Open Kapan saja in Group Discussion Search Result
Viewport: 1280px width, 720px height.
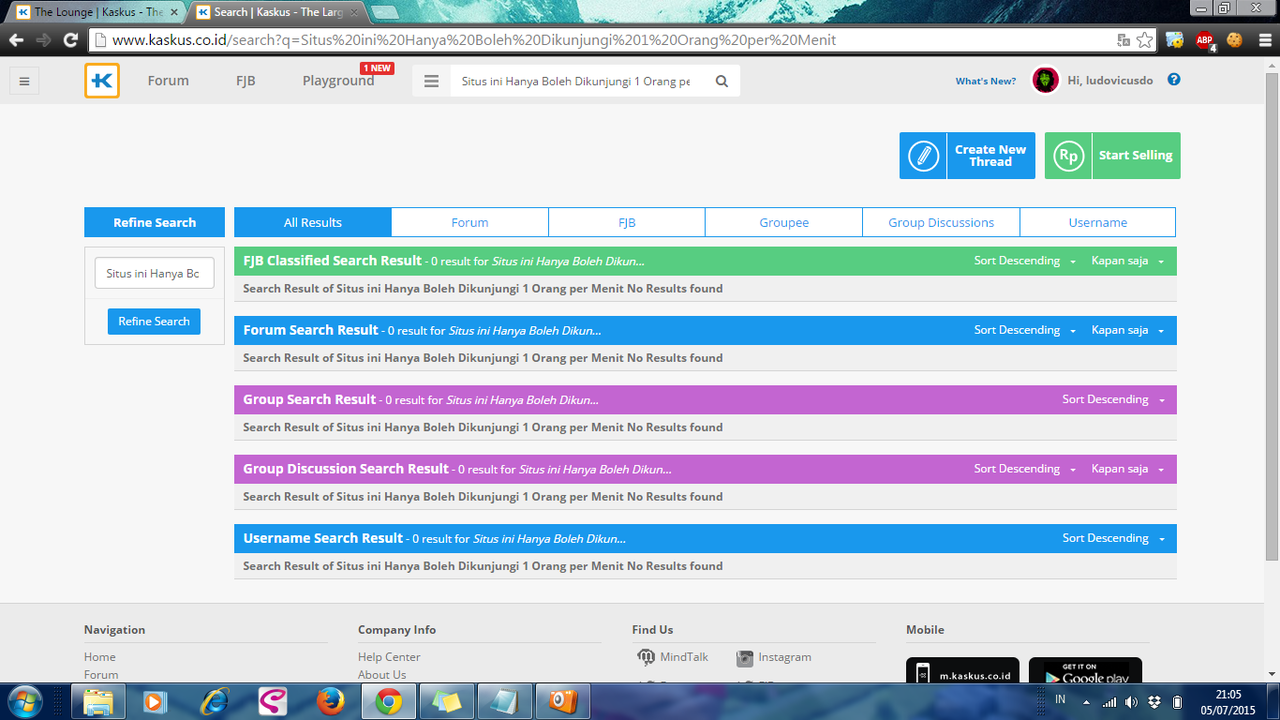coord(1128,469)
